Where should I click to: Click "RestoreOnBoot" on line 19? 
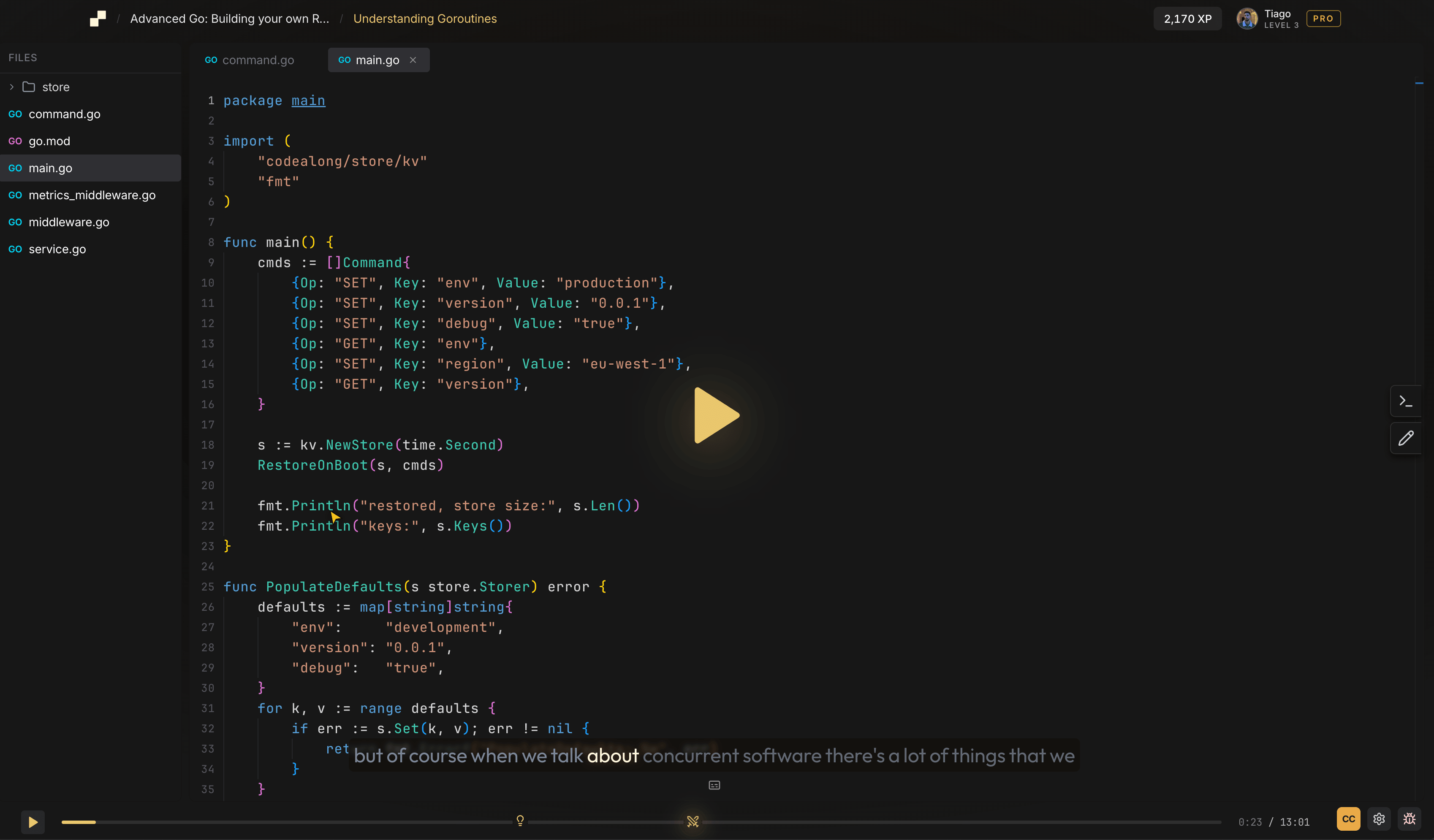point(312,465)
